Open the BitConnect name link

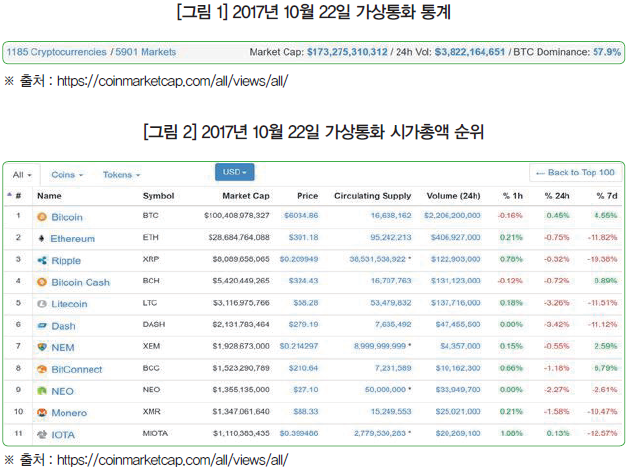tap(77, 369)
